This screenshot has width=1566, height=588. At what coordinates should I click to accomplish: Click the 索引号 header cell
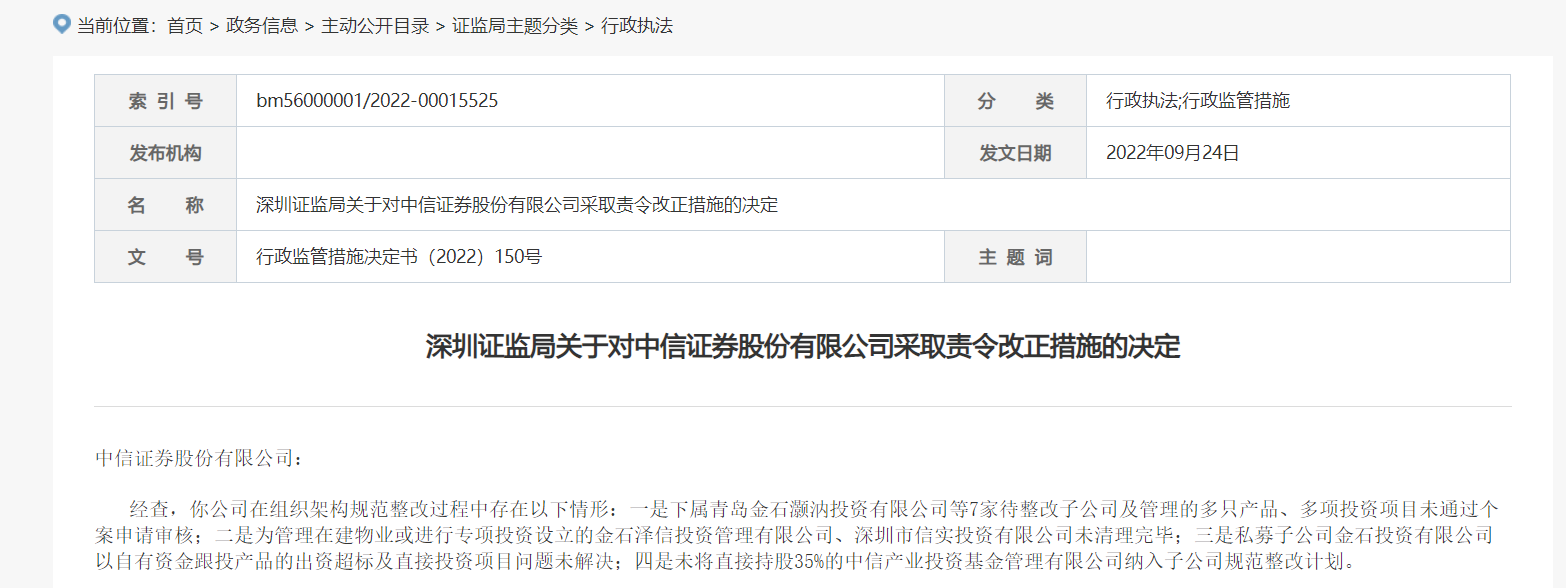click(x=165, y=101)
